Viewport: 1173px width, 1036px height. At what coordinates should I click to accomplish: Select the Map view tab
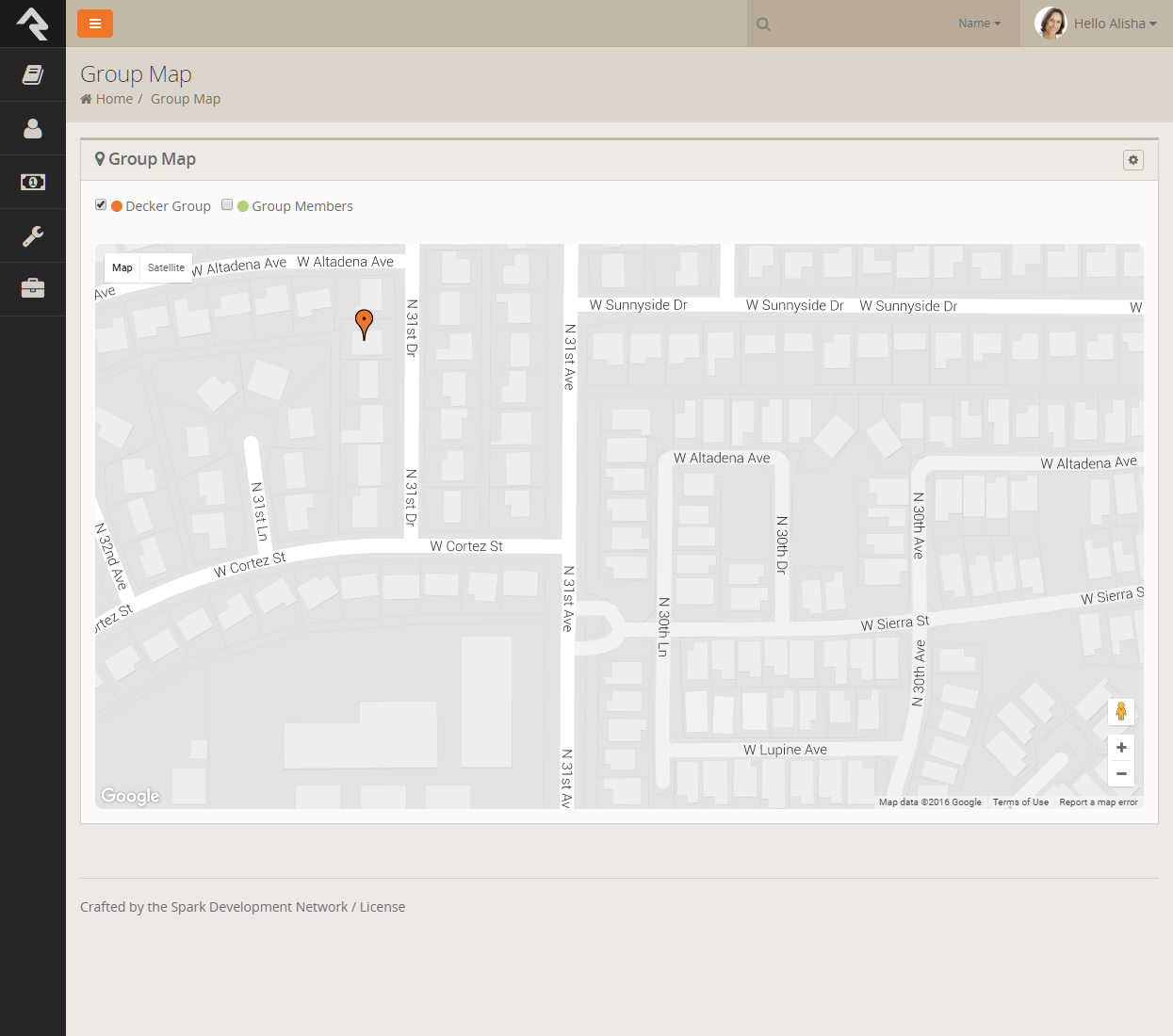[122, 268]
